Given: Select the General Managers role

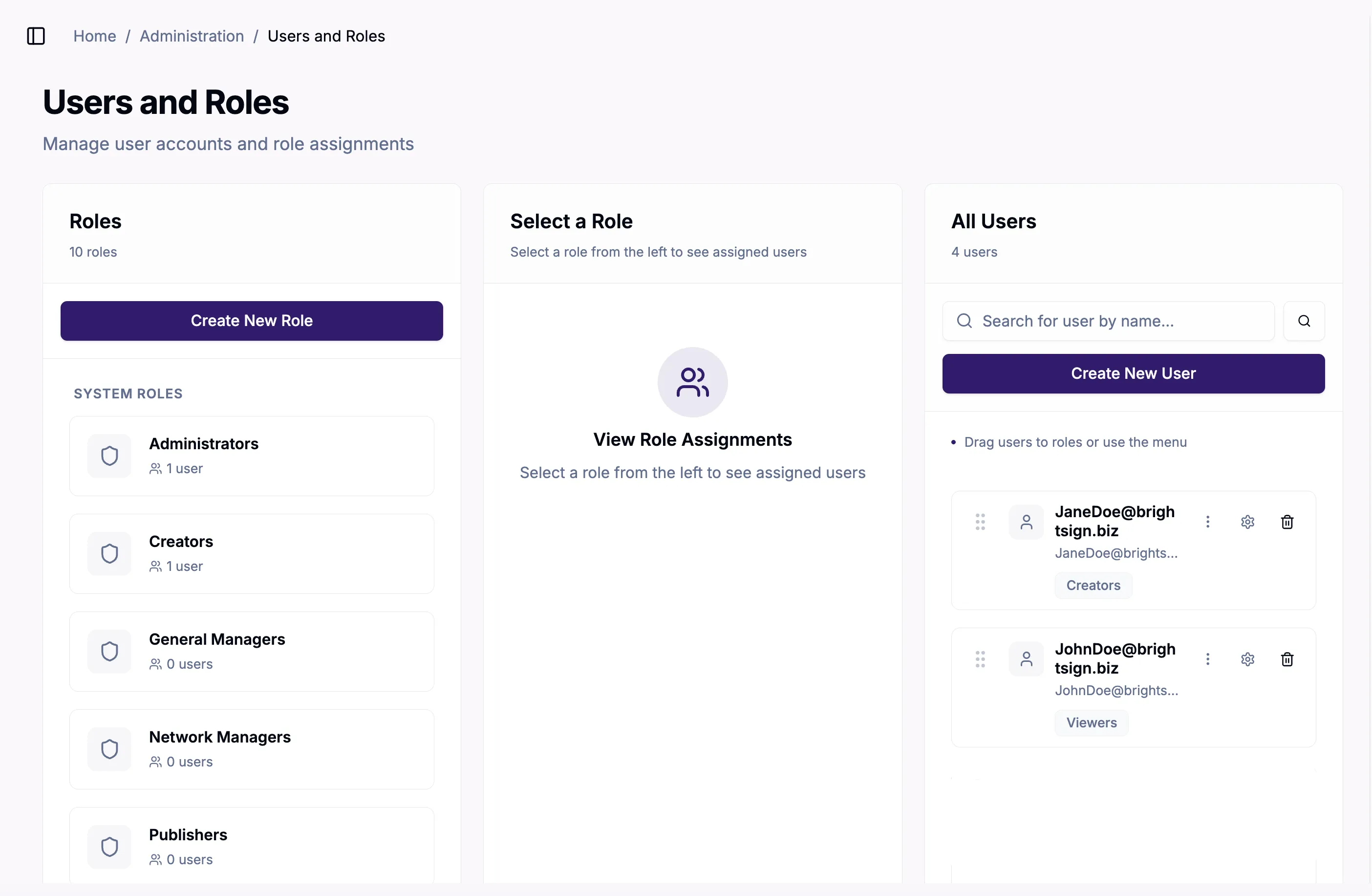Looking at the screenshot, I should (x=252, y=652).
